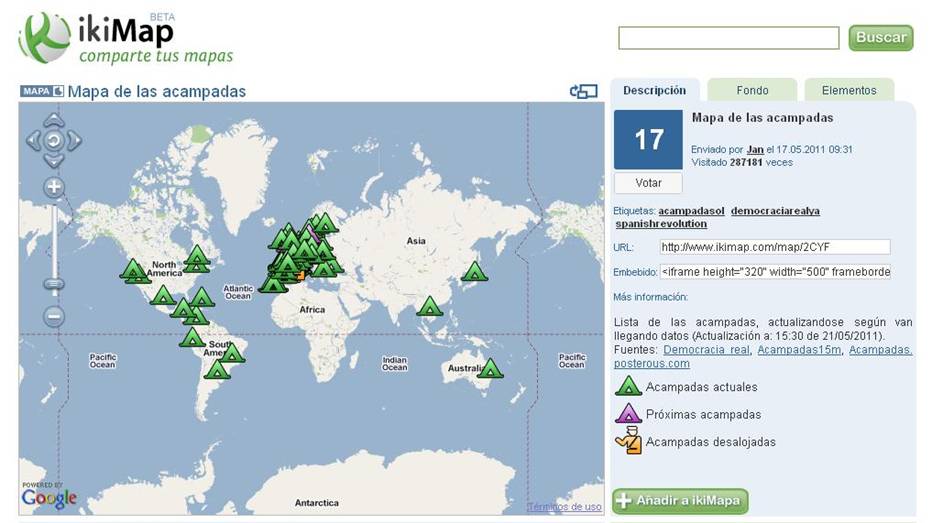Open the Democracia real source link
The image size is (932, 523).
click(x=706, y=350)
